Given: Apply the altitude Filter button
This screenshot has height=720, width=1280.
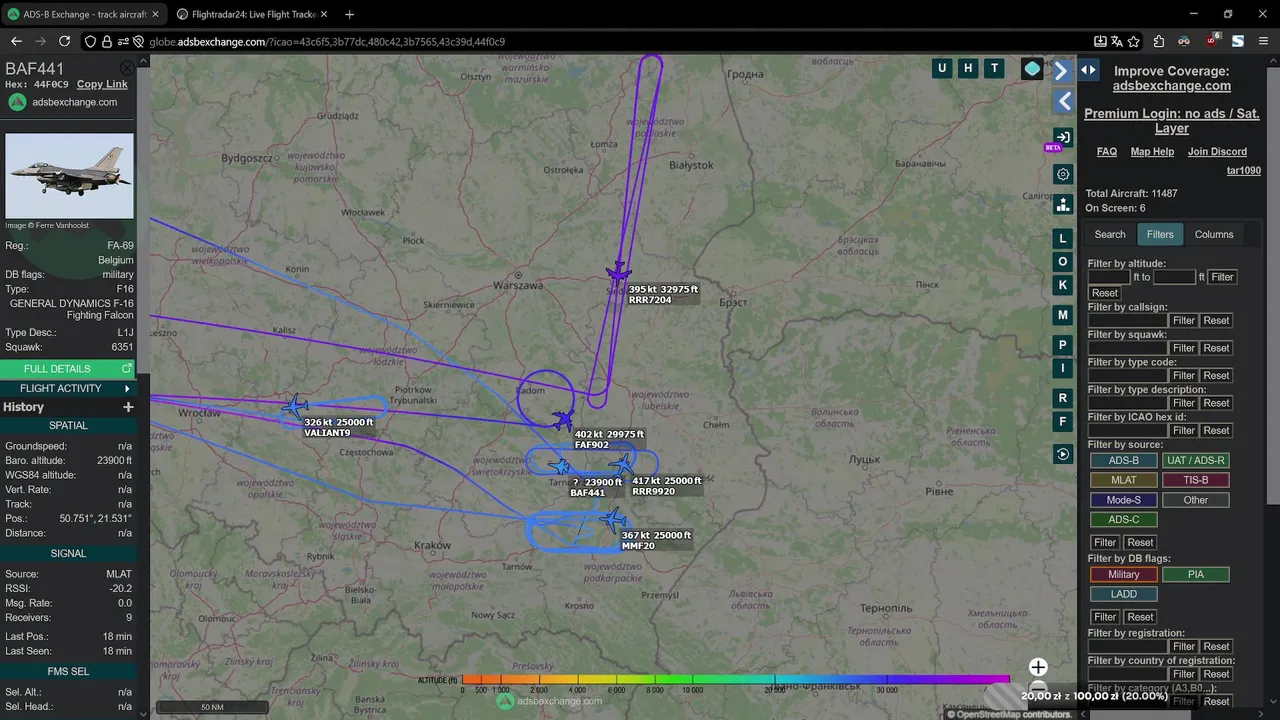Looking at the screenshot, I should 1222,277.
